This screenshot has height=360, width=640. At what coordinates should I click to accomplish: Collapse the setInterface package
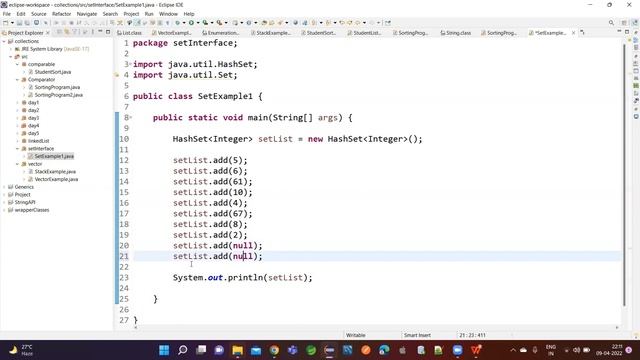coord(18,149)
